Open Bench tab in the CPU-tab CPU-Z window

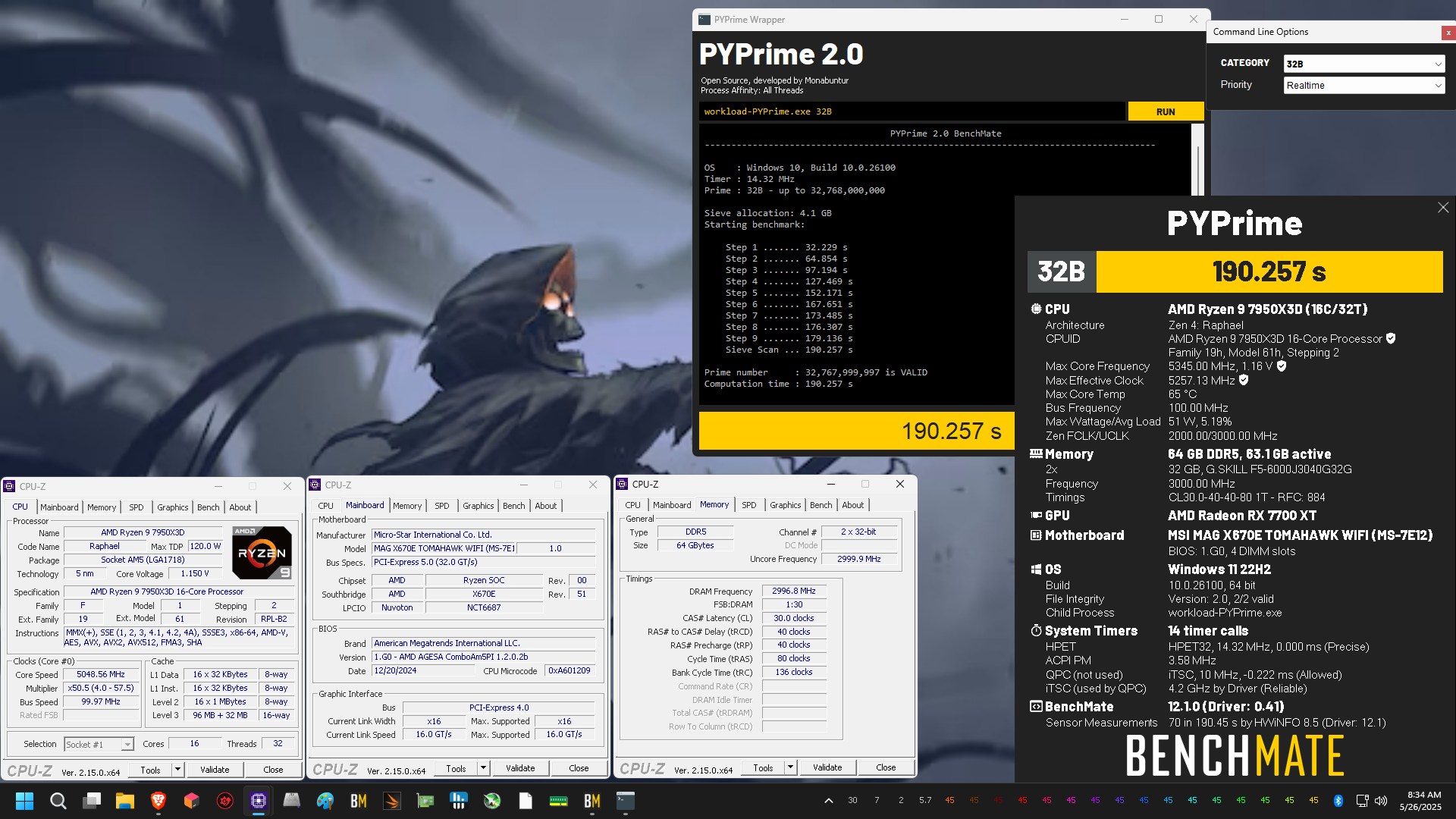208,507
